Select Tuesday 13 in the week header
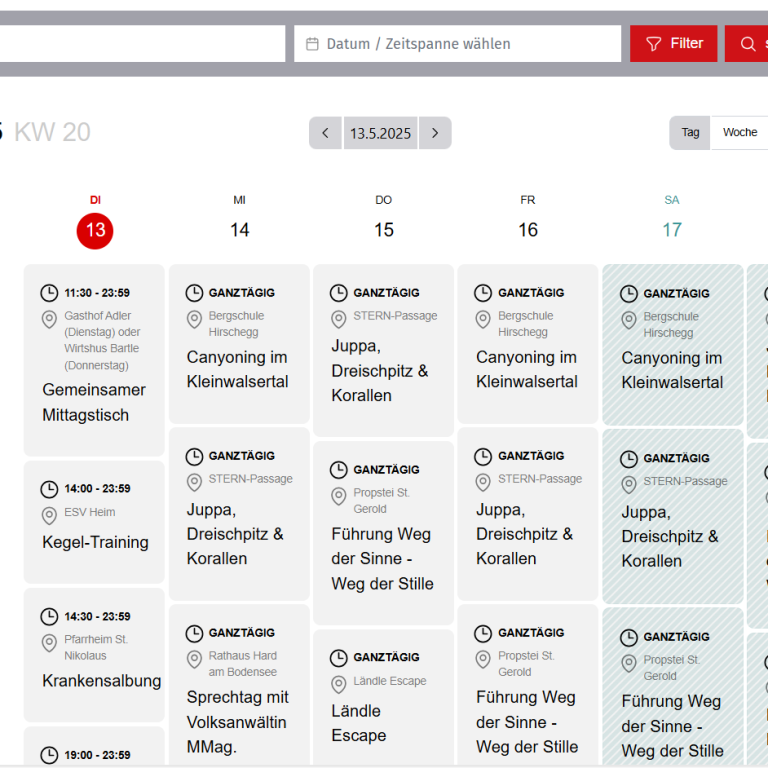This screenshot has height=768, width=768. coord(95,231)
